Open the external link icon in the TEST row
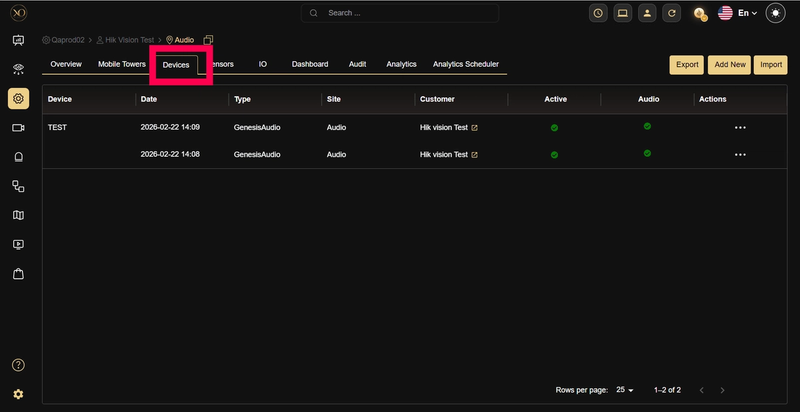Viewport: 800px width, 412px height. click(474, 128)
